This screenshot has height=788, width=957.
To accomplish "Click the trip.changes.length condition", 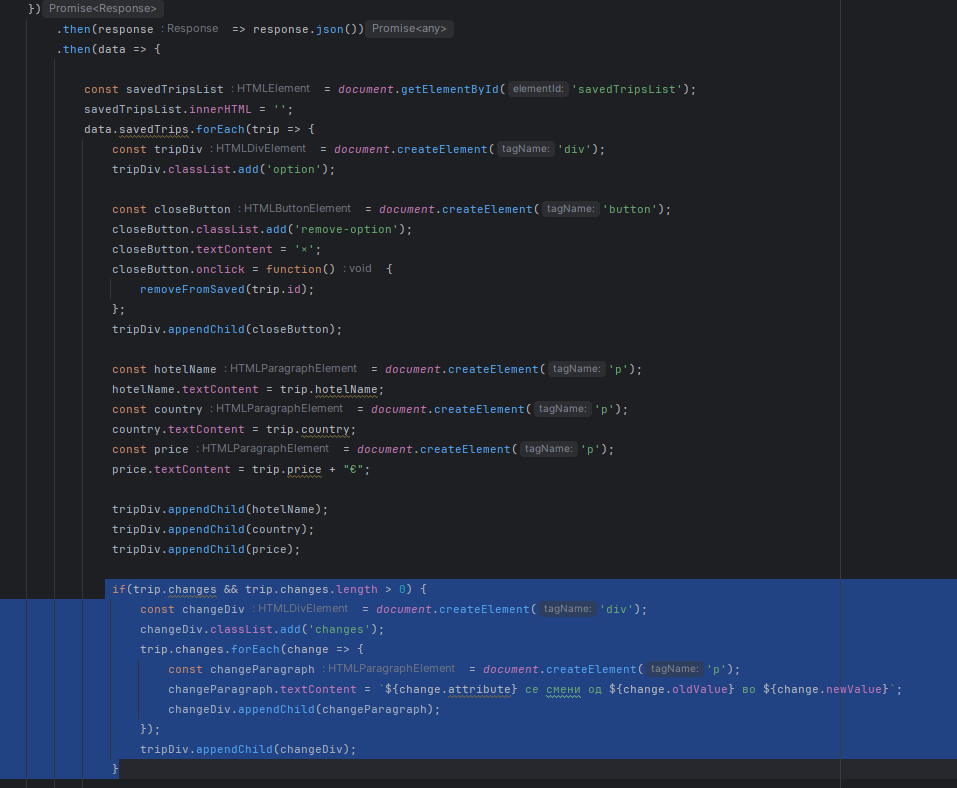I will coord(311,589).
